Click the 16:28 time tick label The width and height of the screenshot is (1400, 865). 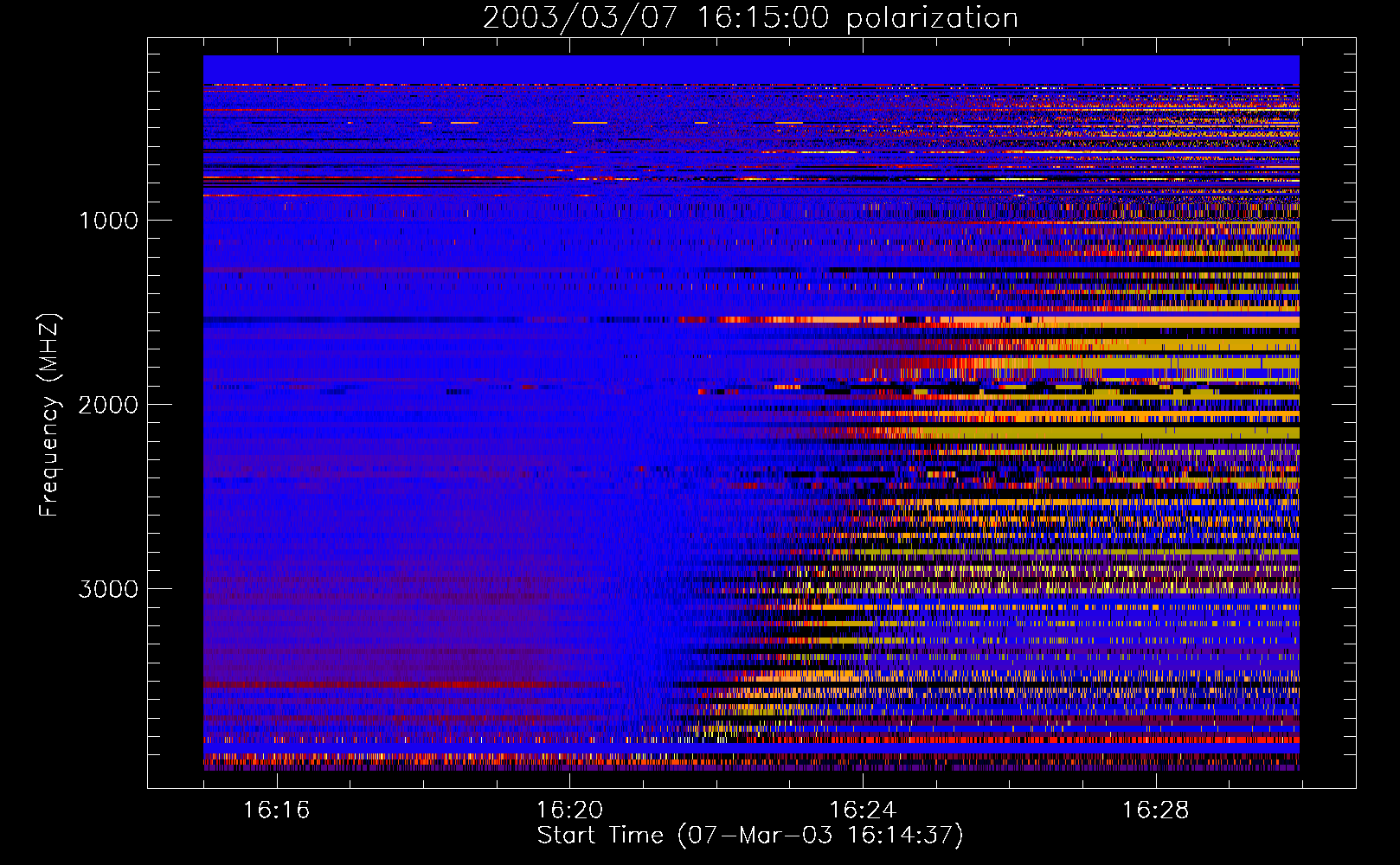click(1156, 810)
